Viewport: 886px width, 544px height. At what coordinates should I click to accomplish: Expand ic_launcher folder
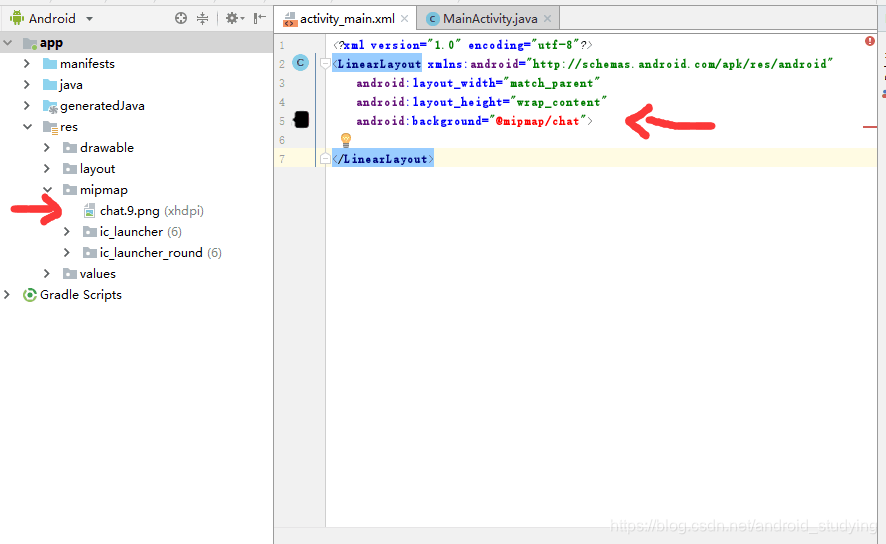pyautogui.click(x=67, y=232)
